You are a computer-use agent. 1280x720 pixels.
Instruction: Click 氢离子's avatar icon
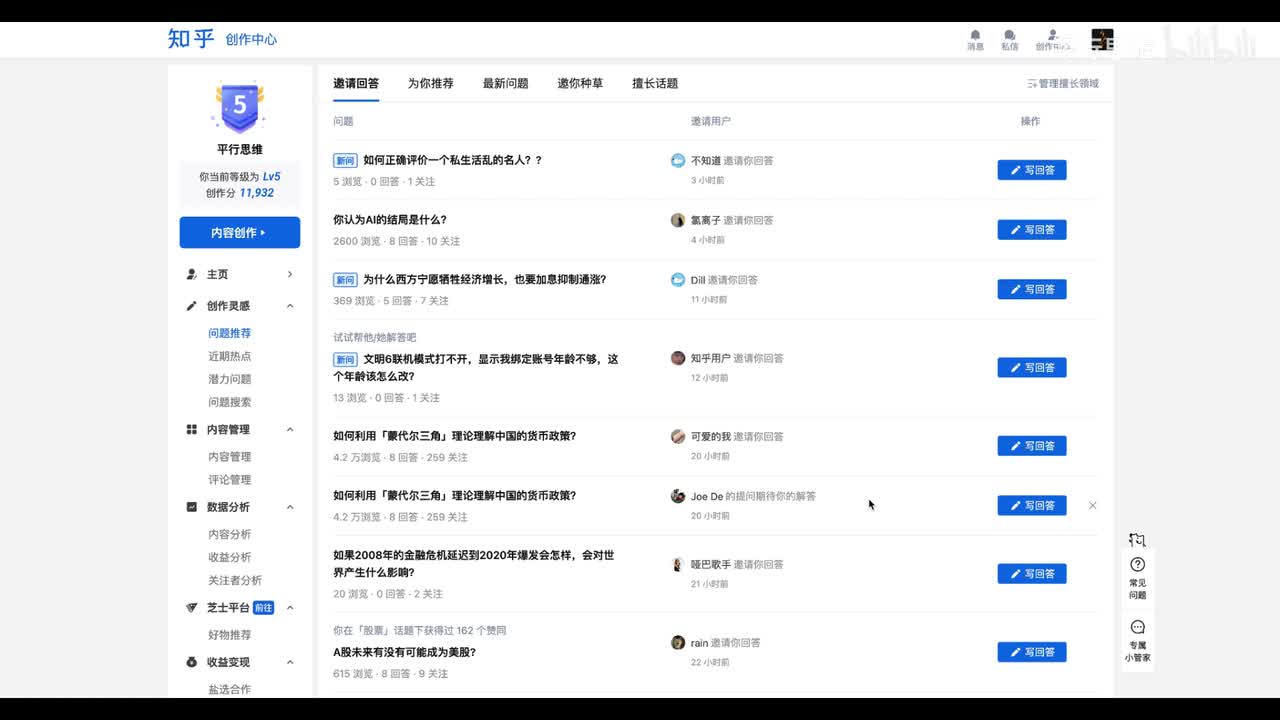click(678, 220)
